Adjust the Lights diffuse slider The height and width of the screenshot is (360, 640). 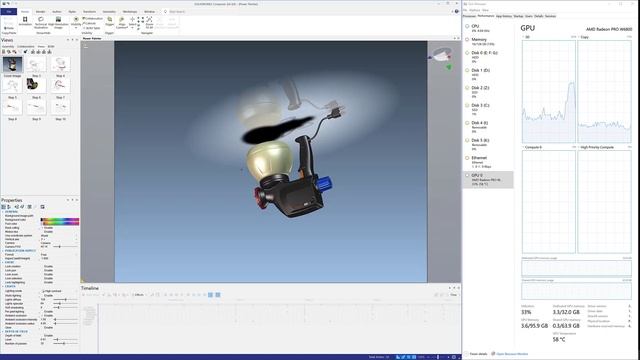tap(65, 300)
